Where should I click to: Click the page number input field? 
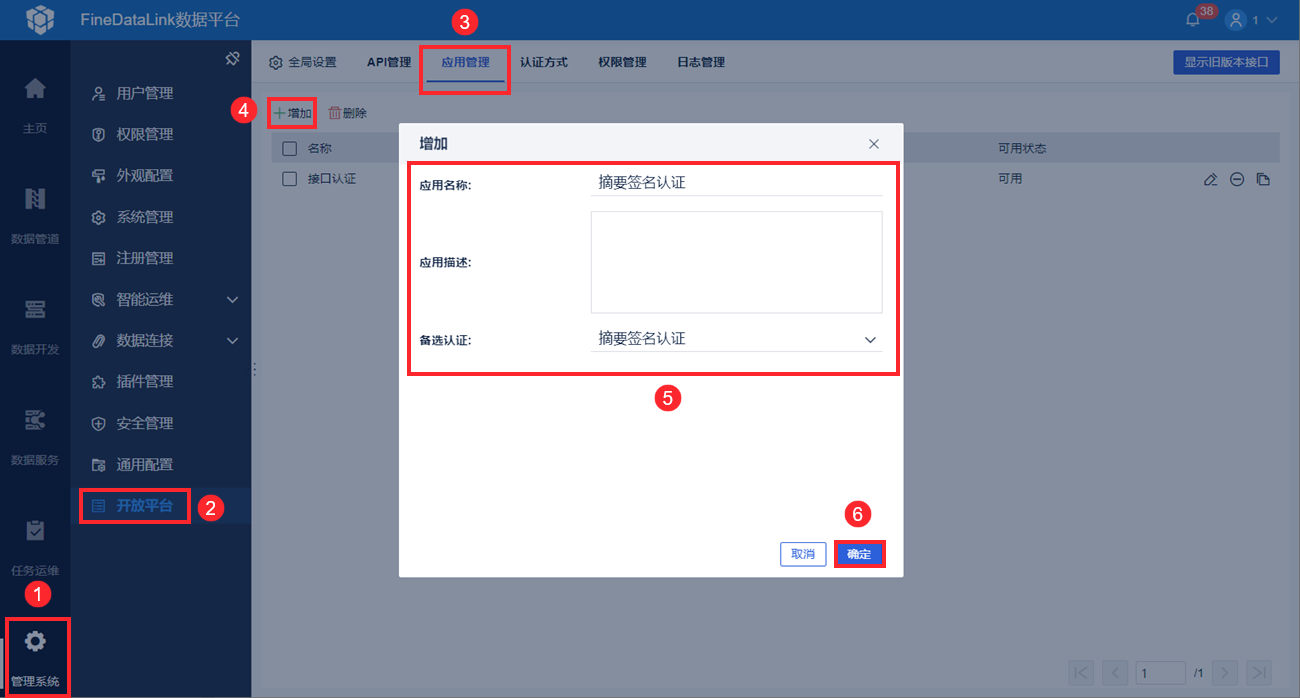[1160, 673]
